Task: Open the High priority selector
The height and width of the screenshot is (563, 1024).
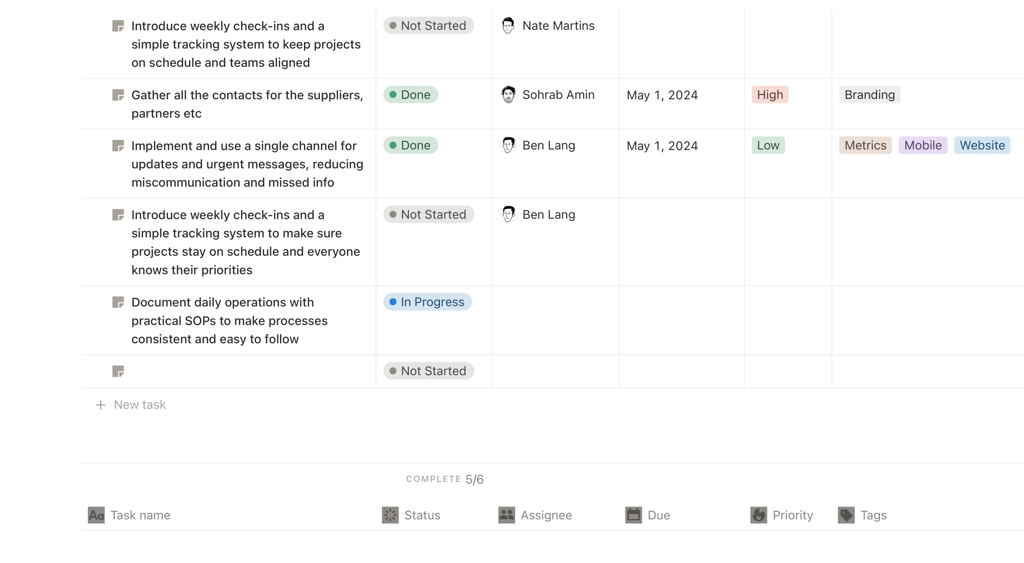Action: pos(770,95)
